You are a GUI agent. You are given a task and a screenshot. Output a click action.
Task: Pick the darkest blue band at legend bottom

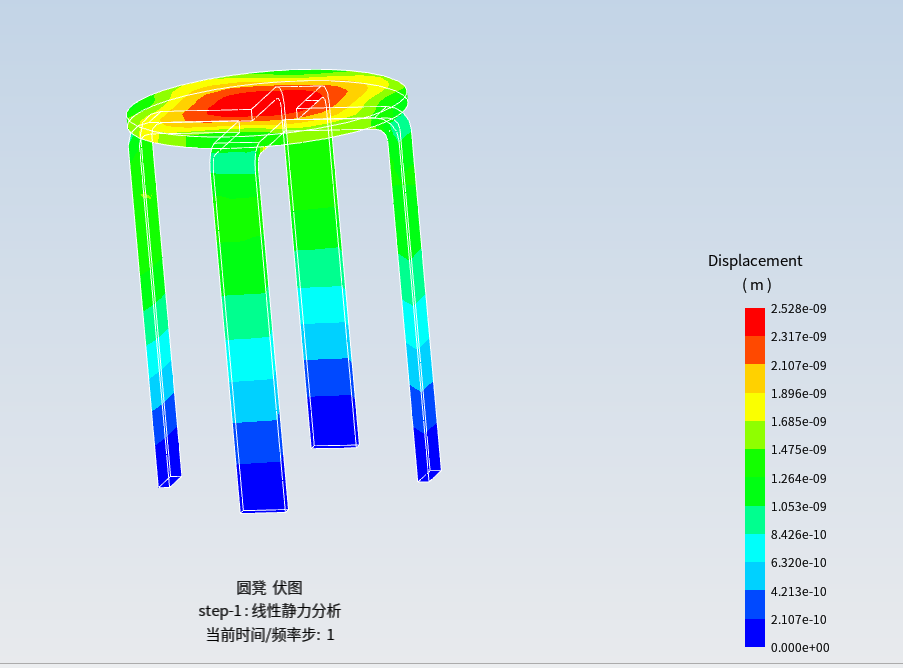coord(754,633)
